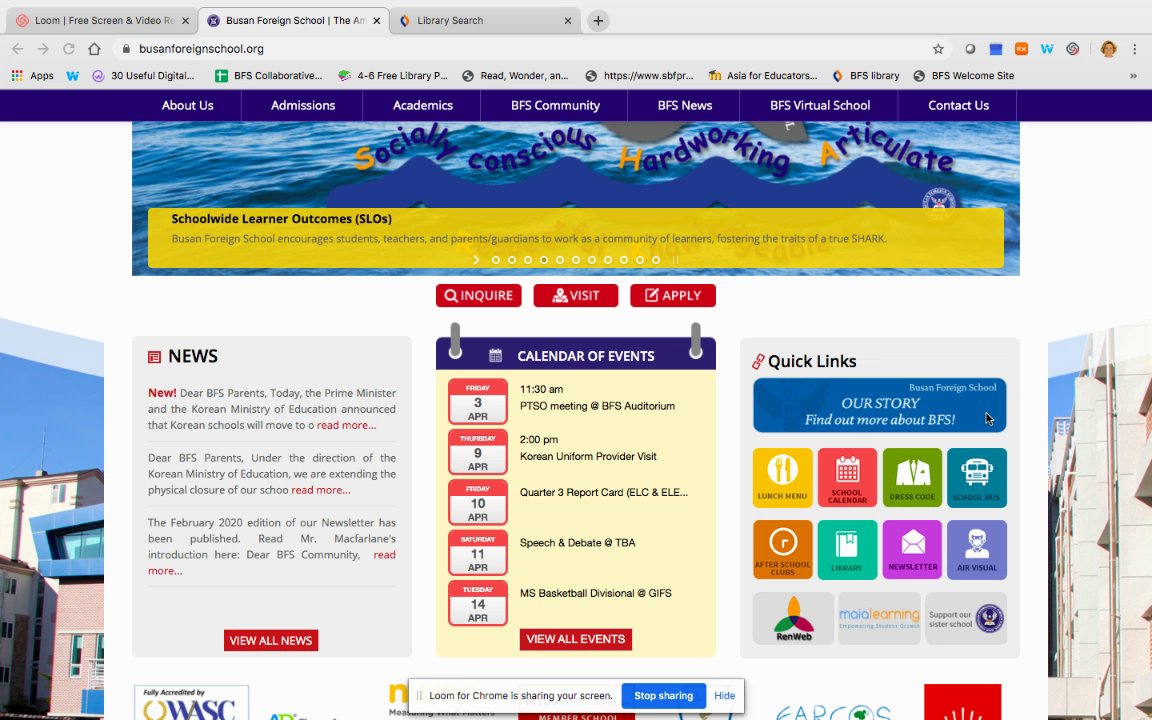
Task: Go to the browser home page
Action: [94, 48]
